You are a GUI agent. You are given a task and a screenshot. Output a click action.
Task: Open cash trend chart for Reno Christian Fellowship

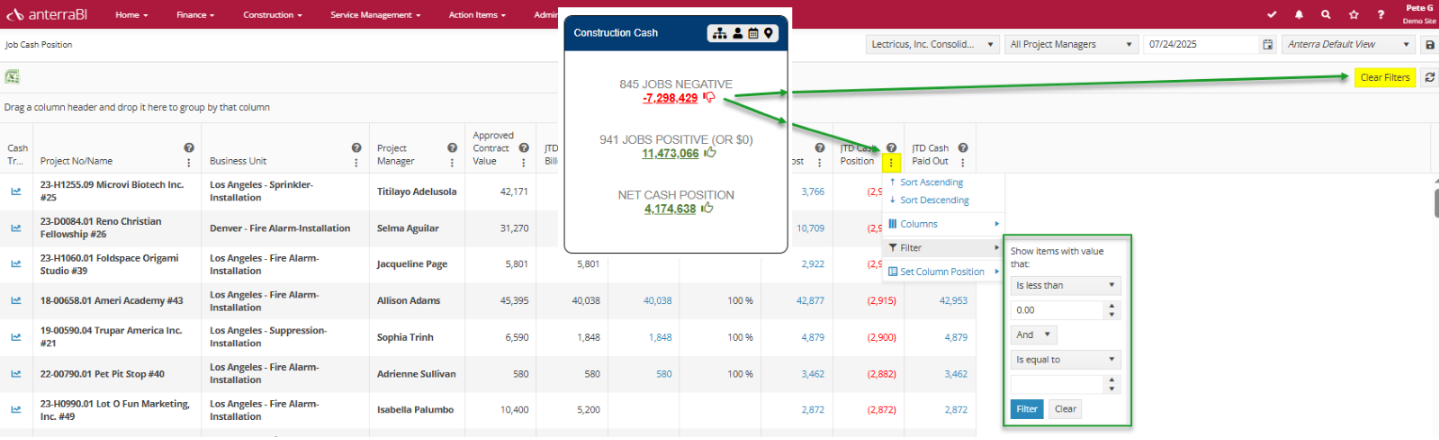tap(16, 228)
